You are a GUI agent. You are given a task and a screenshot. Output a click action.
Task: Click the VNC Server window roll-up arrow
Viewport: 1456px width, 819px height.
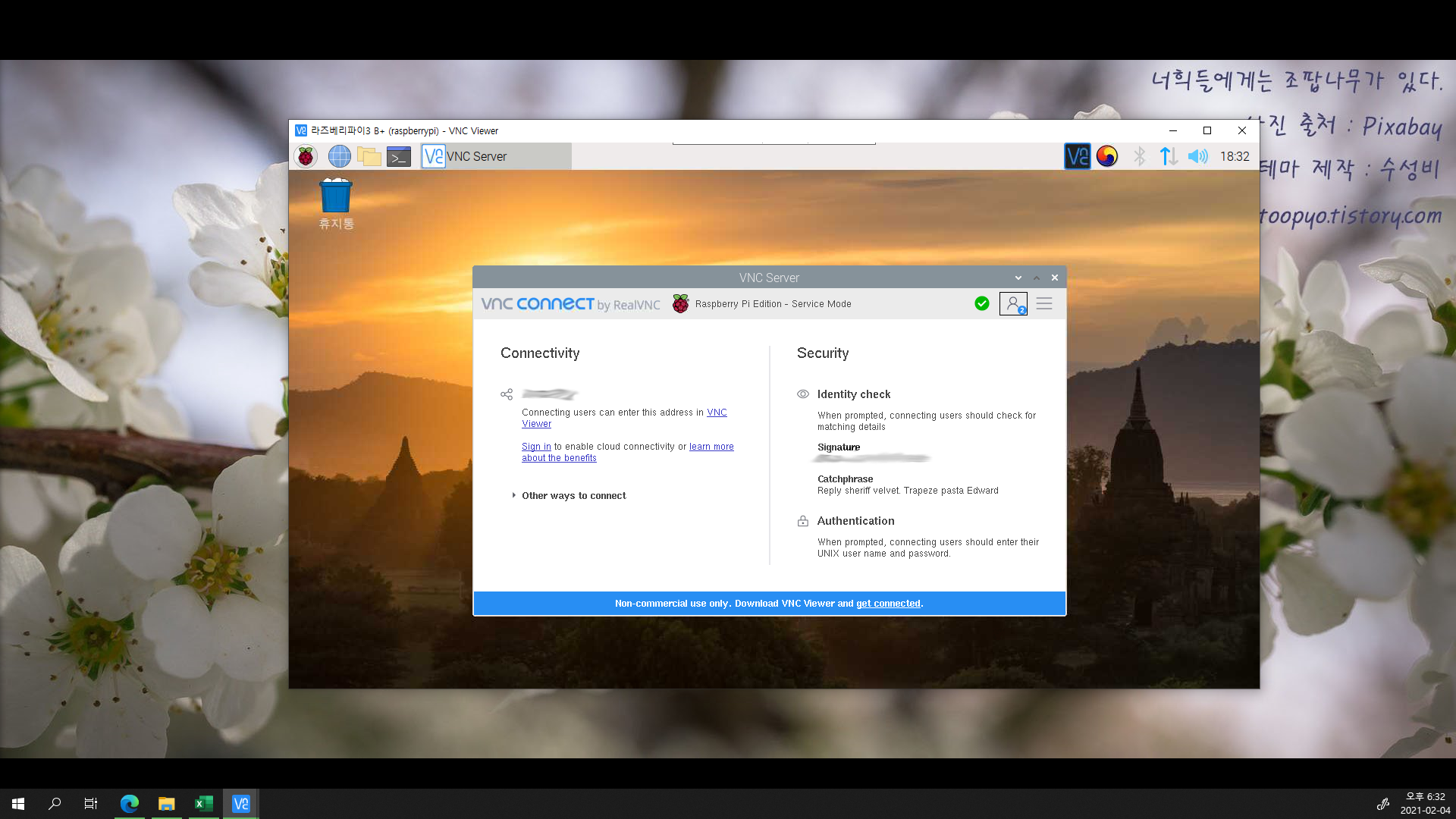click(1037, 278)
